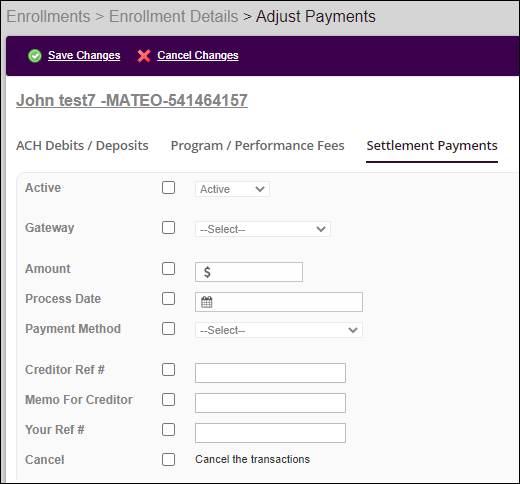This screenshot has width=520, height=484.
Task: Check the Process Date checkbox
Action: [168, 298]
